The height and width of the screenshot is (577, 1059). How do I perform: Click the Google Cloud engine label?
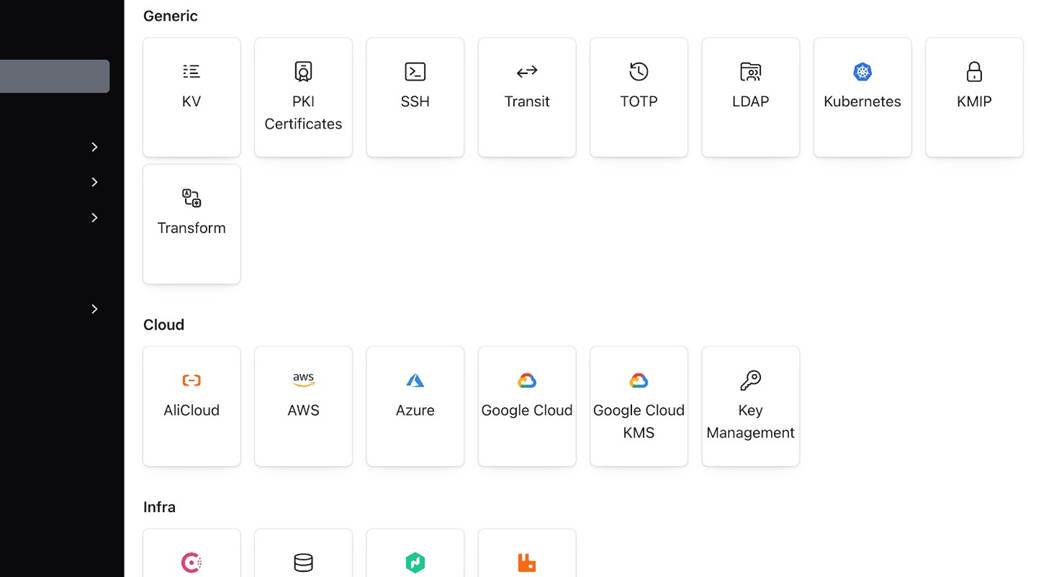point(527,410)
